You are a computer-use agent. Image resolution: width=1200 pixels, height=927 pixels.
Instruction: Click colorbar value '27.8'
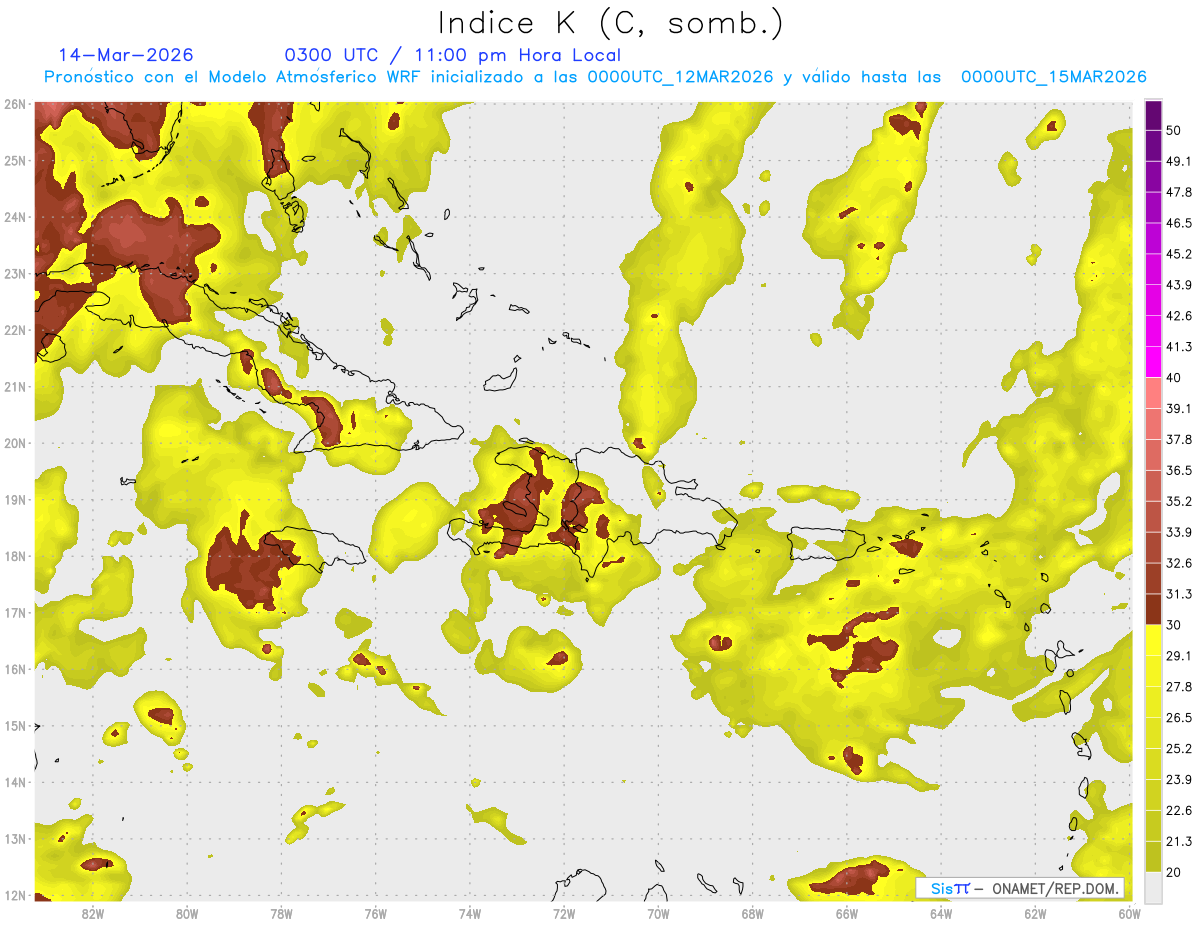pyautogui.click(x=1179, y=687)
